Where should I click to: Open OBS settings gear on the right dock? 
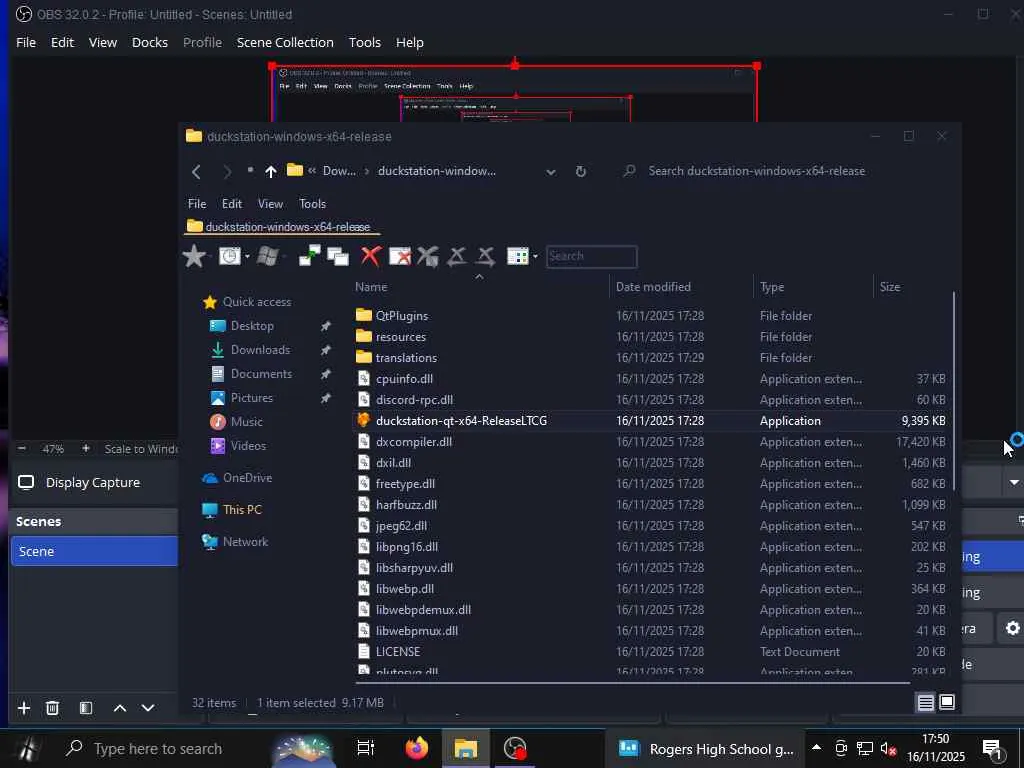(x=1012, y=628)
